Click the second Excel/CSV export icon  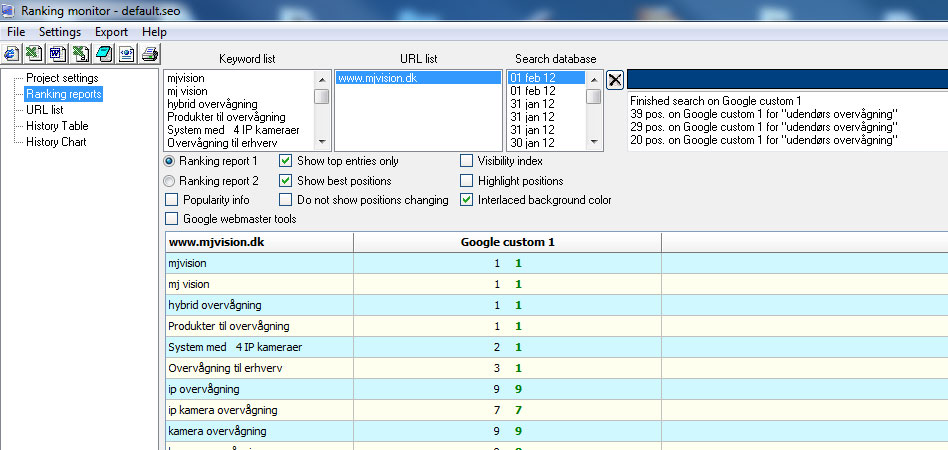tap(80, 54)
